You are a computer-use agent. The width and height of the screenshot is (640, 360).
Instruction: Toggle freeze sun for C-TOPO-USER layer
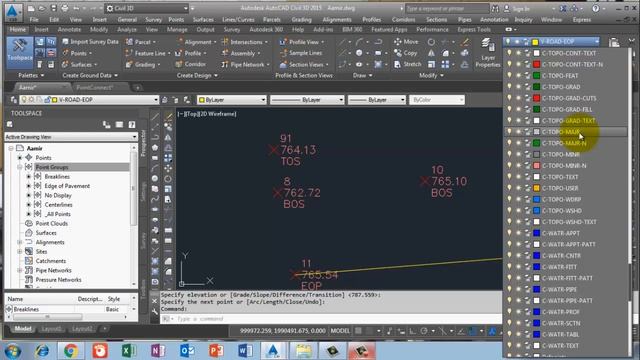pyautogui.click(x=518, y=188)
